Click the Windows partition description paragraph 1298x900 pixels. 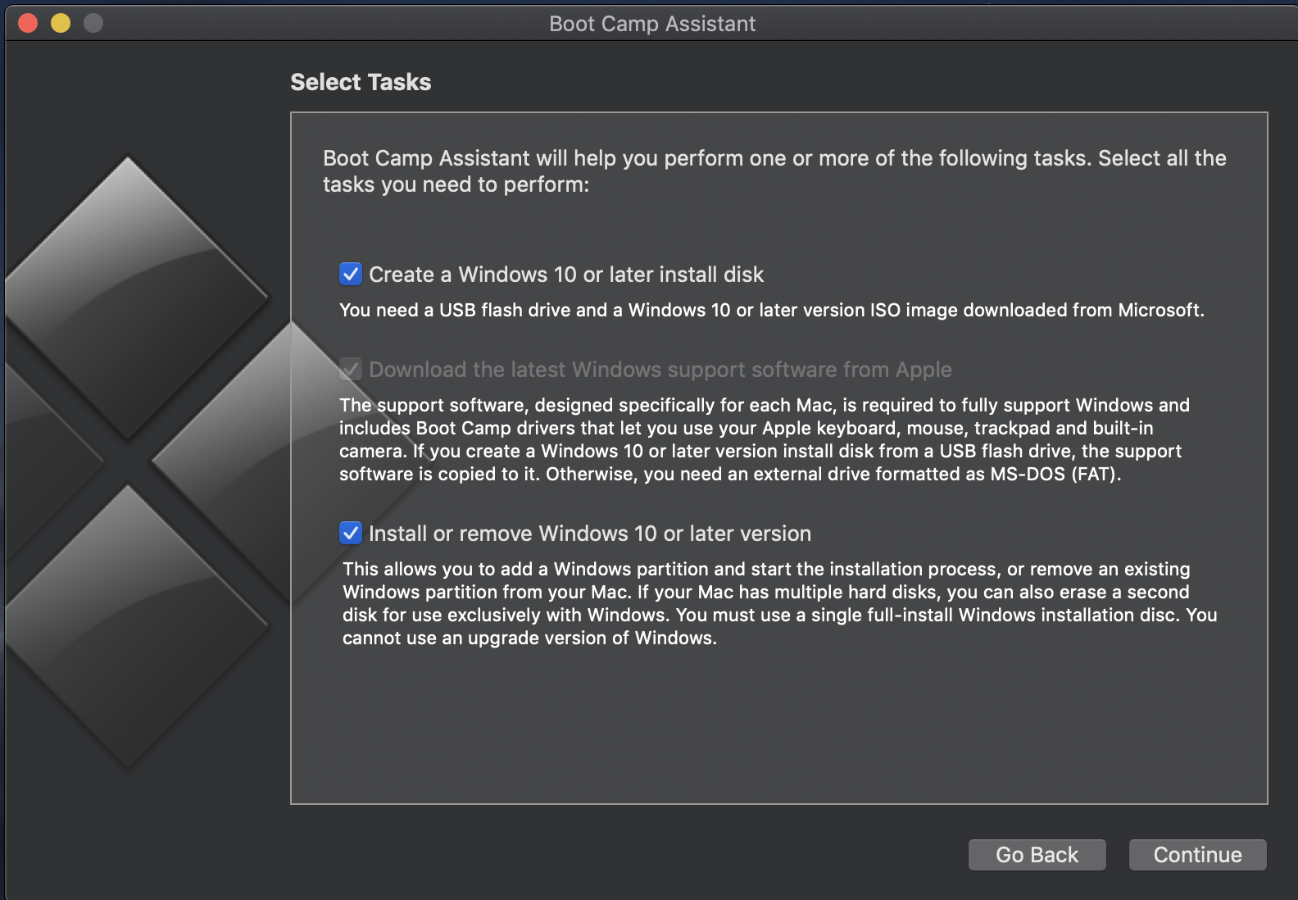(x=780, y=604)
